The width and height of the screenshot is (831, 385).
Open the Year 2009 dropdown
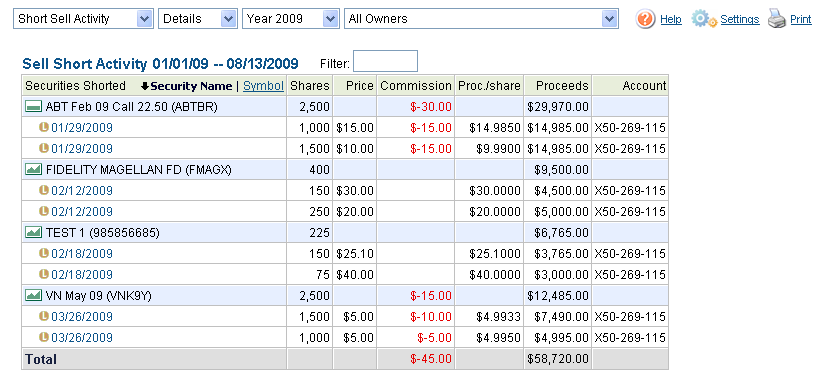(290, 19)
